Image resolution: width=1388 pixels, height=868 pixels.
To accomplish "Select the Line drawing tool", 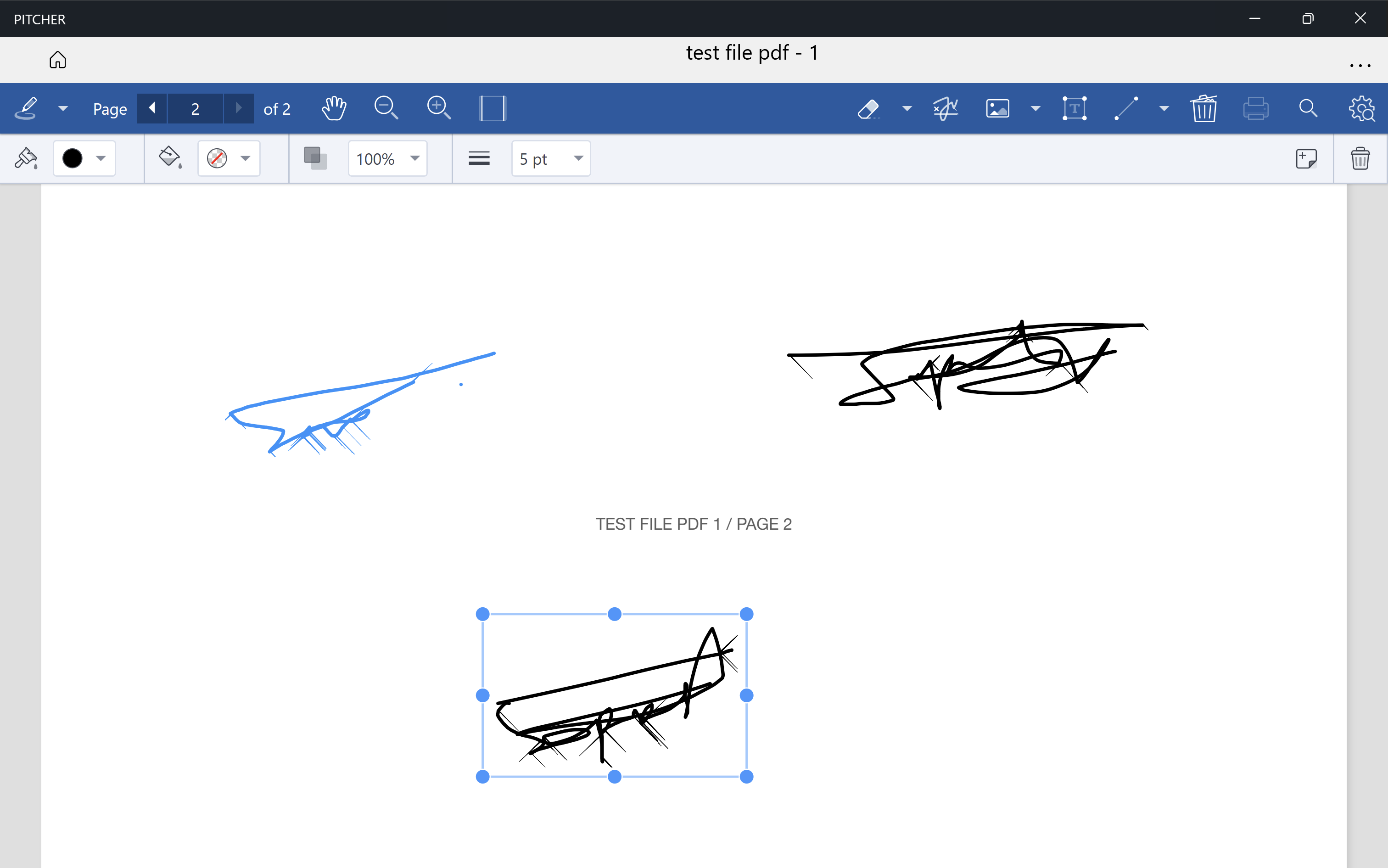I will point(1126,108).
